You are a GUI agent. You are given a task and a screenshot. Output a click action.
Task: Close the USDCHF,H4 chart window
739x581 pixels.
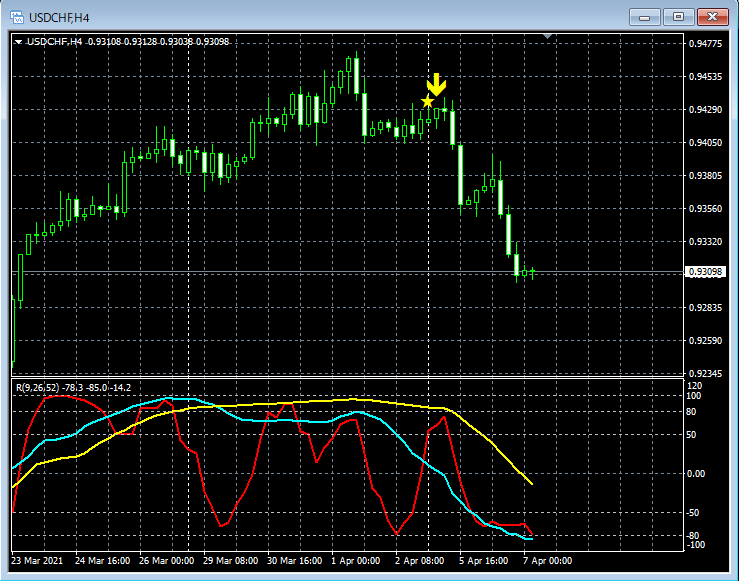713,17
